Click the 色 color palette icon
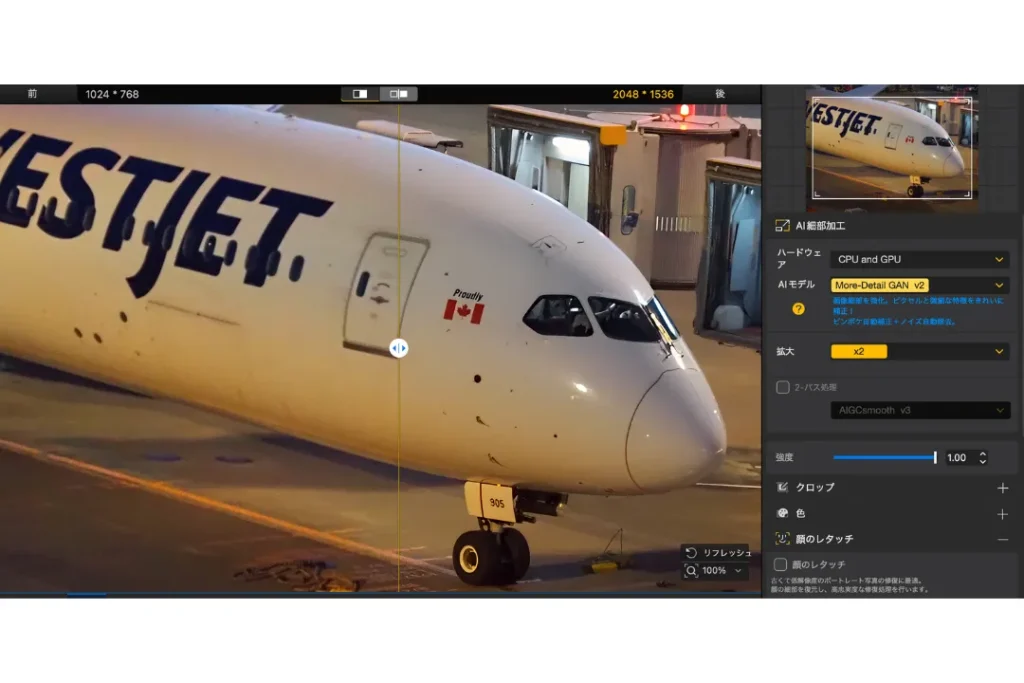Screen dimensions: 1024x683 (x=782, y=513)
